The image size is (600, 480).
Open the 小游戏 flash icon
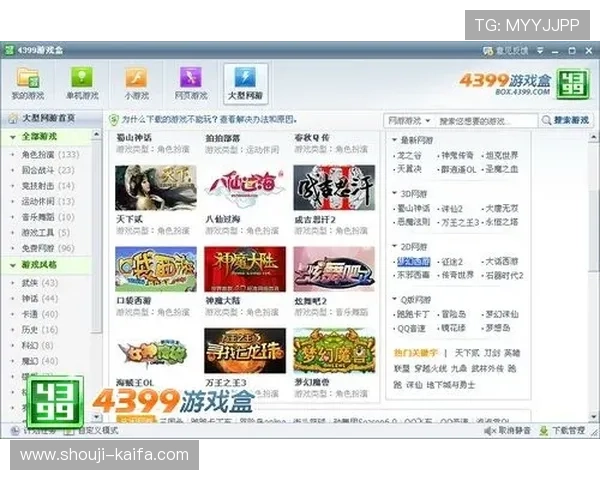(136, 77)
